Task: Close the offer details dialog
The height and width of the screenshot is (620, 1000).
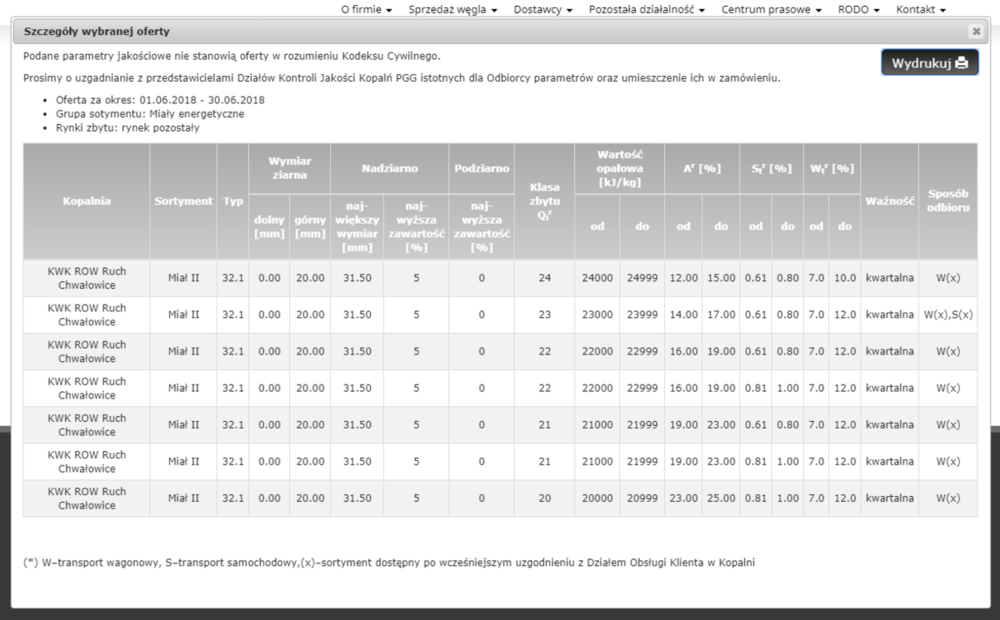Action: pos(975,31)
